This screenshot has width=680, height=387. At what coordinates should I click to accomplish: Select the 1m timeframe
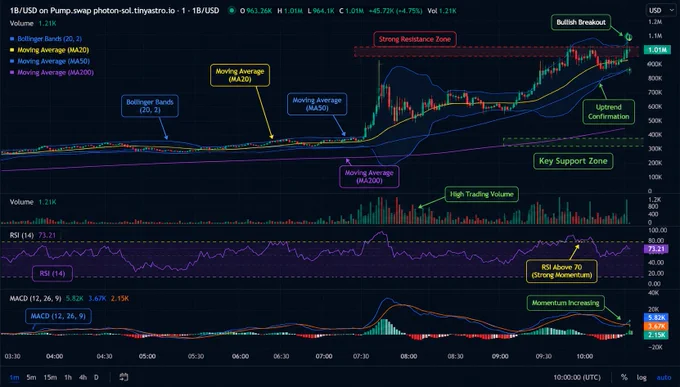[x=14, y=377]
